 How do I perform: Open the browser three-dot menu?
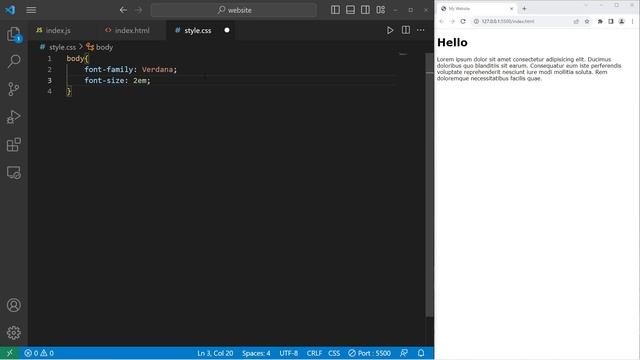(633, 21)
